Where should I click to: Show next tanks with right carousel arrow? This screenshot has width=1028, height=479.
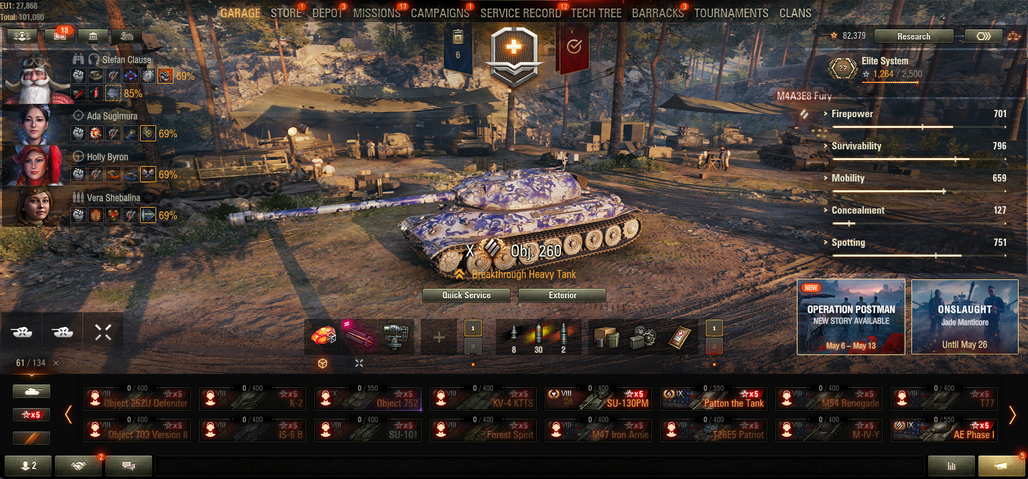[1012, 415]
